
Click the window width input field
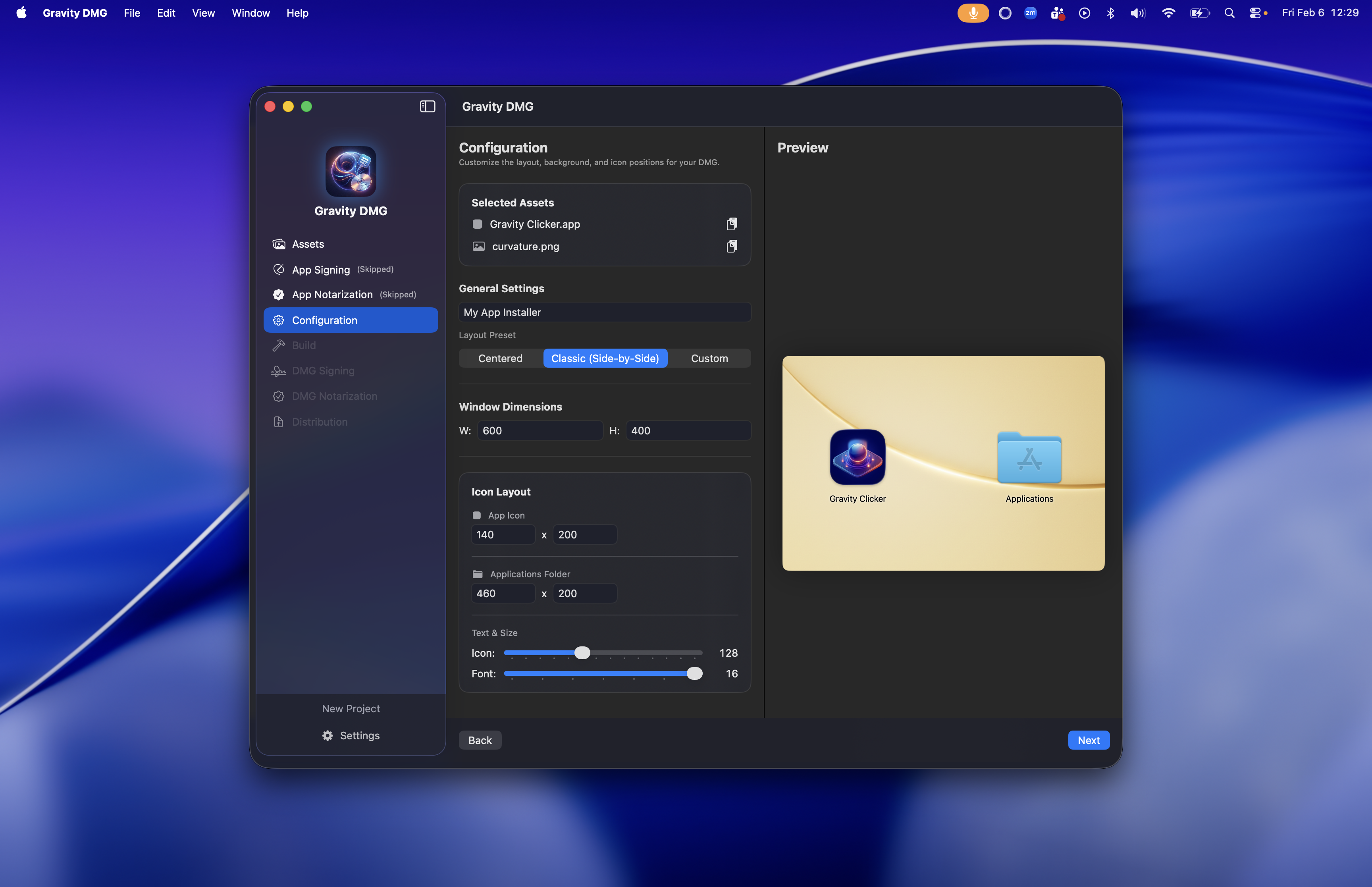point(540,431)
